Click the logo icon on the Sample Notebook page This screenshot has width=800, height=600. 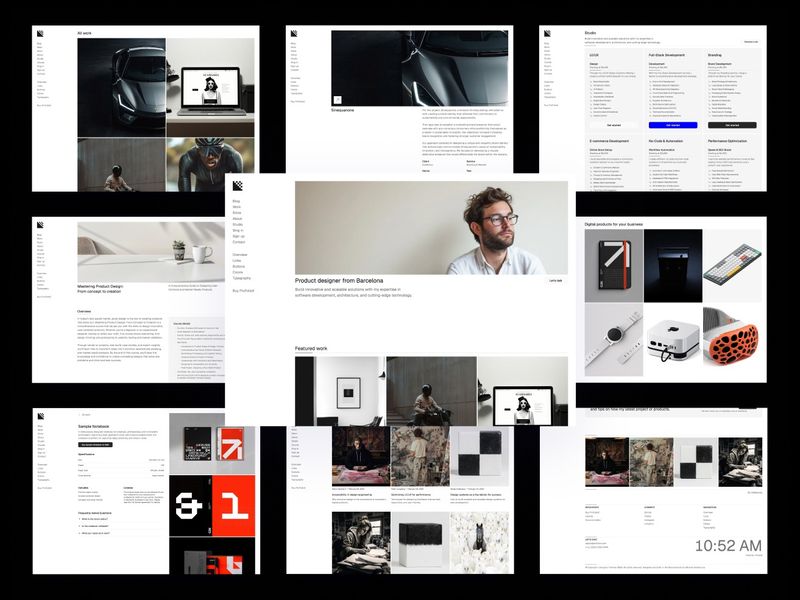tap(41, 415)
